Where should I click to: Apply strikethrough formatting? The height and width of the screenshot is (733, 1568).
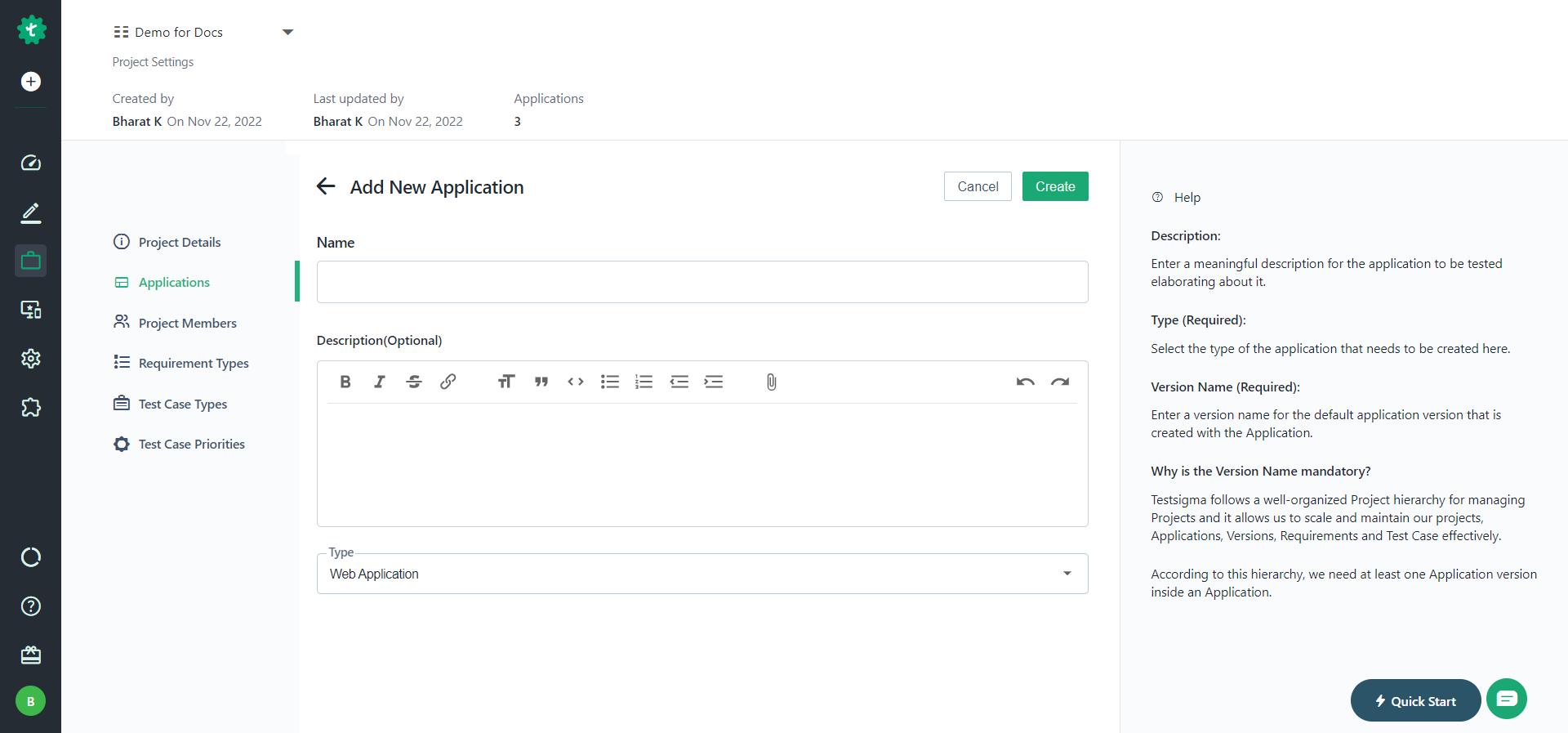click(414, 382)
